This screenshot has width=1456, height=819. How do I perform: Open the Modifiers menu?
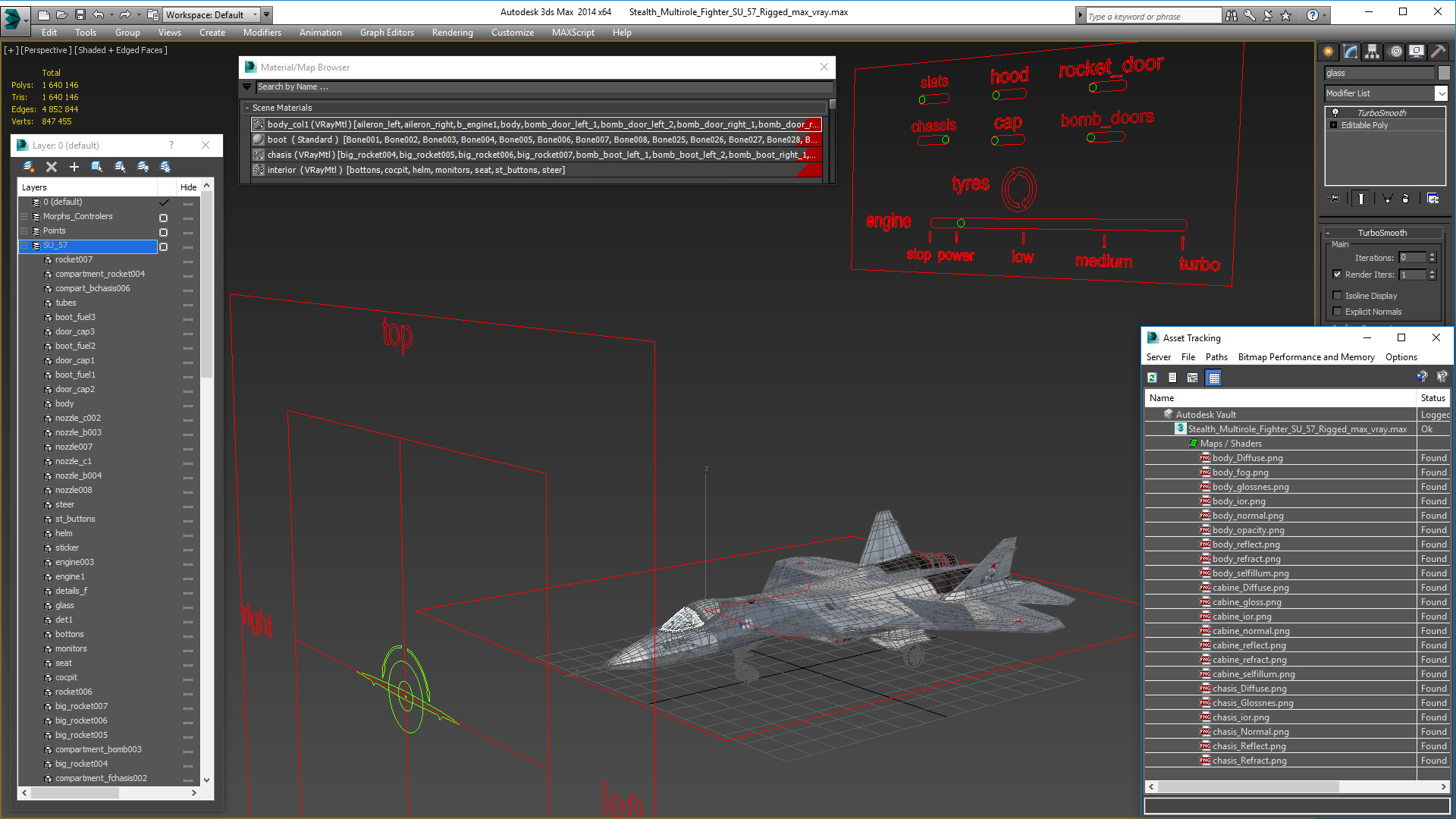tap(262, 33)
